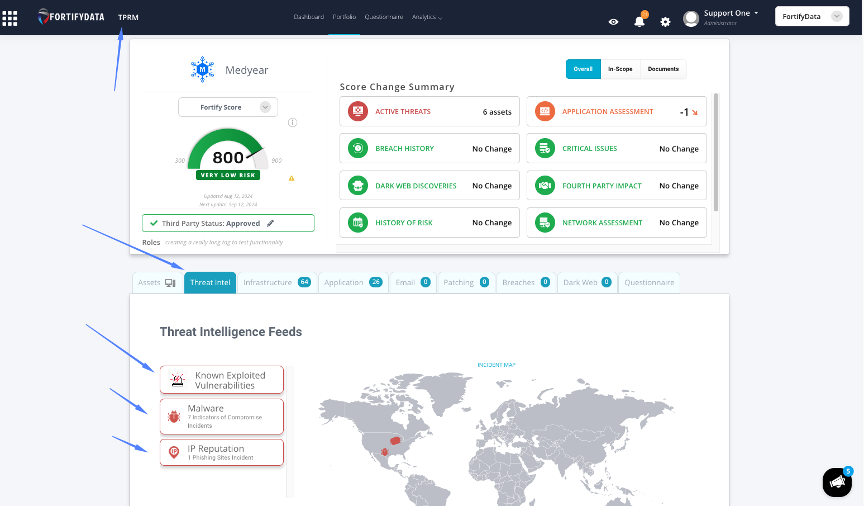Open ACTIVE THREATS link
This screenshot has width=864, height=506.
[403, 111]
